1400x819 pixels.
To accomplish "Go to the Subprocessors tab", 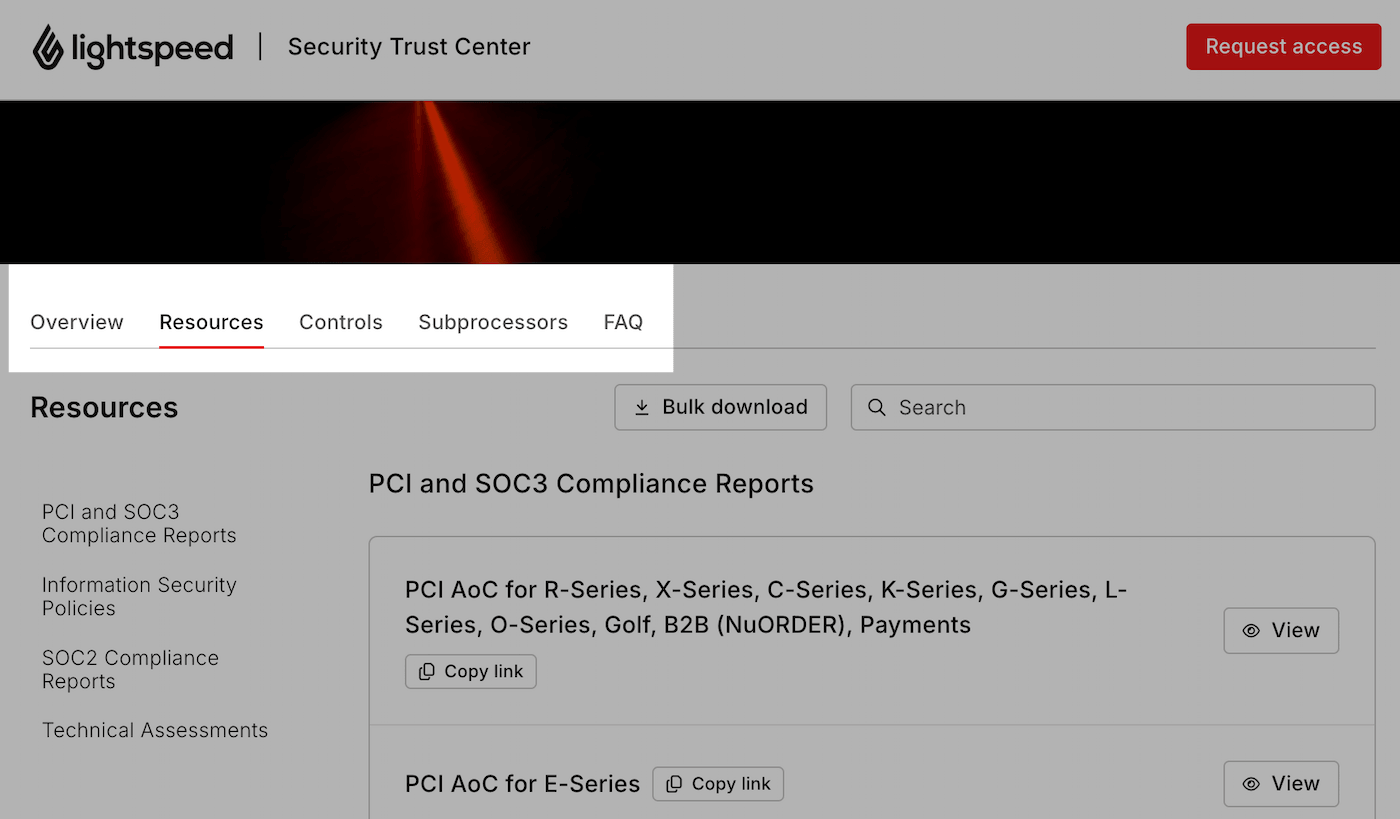I will point(493,323).
